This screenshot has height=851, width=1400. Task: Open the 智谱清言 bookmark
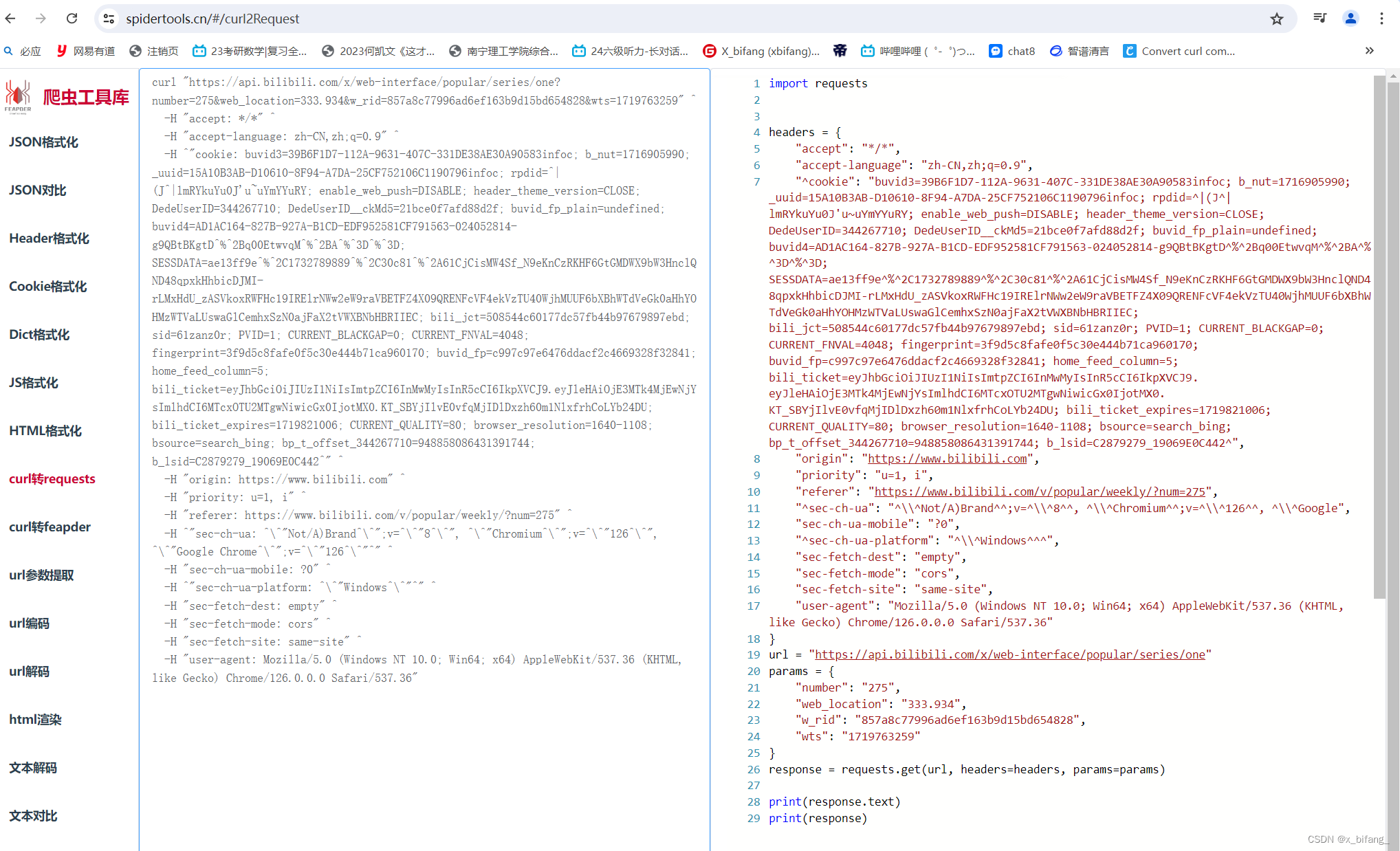point(1080,51)
